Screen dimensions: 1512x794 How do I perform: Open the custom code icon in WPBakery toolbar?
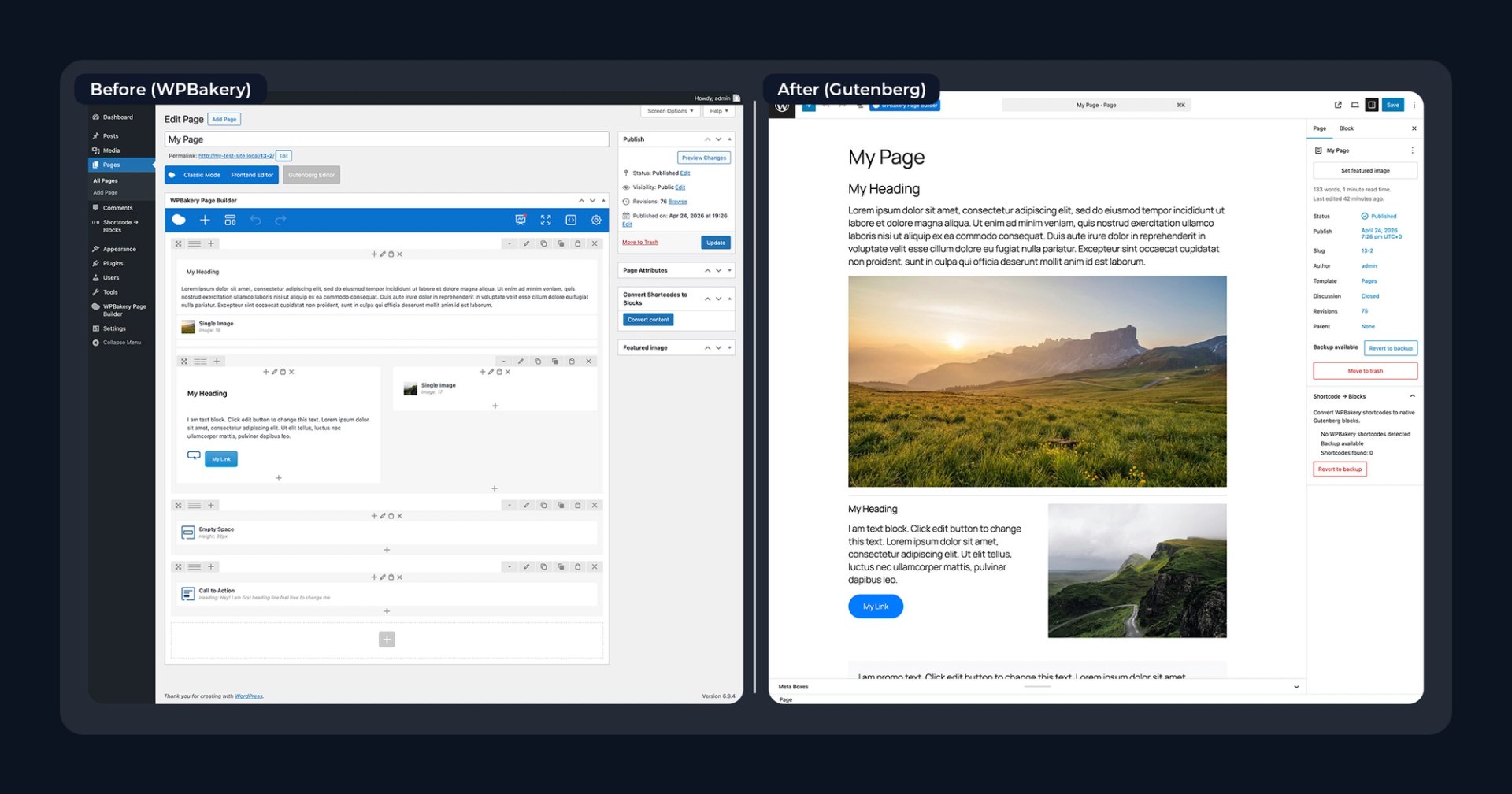pos(571,220)
